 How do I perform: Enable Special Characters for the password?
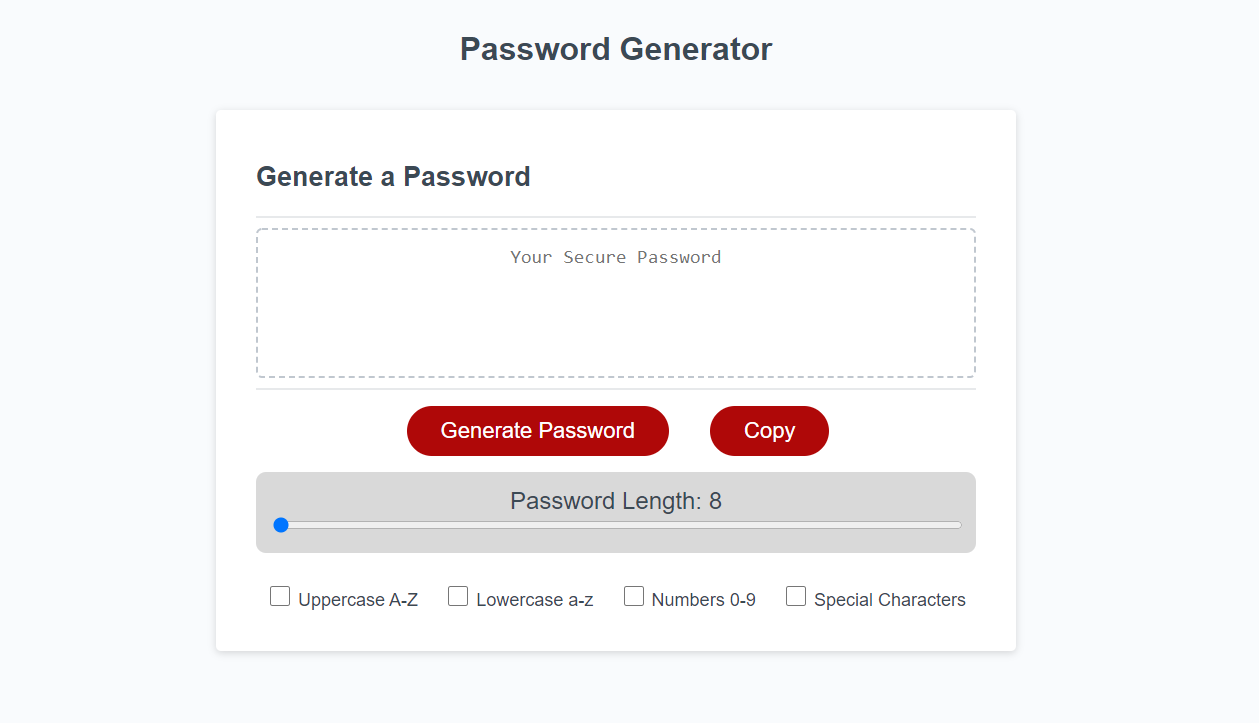(796, 595)
